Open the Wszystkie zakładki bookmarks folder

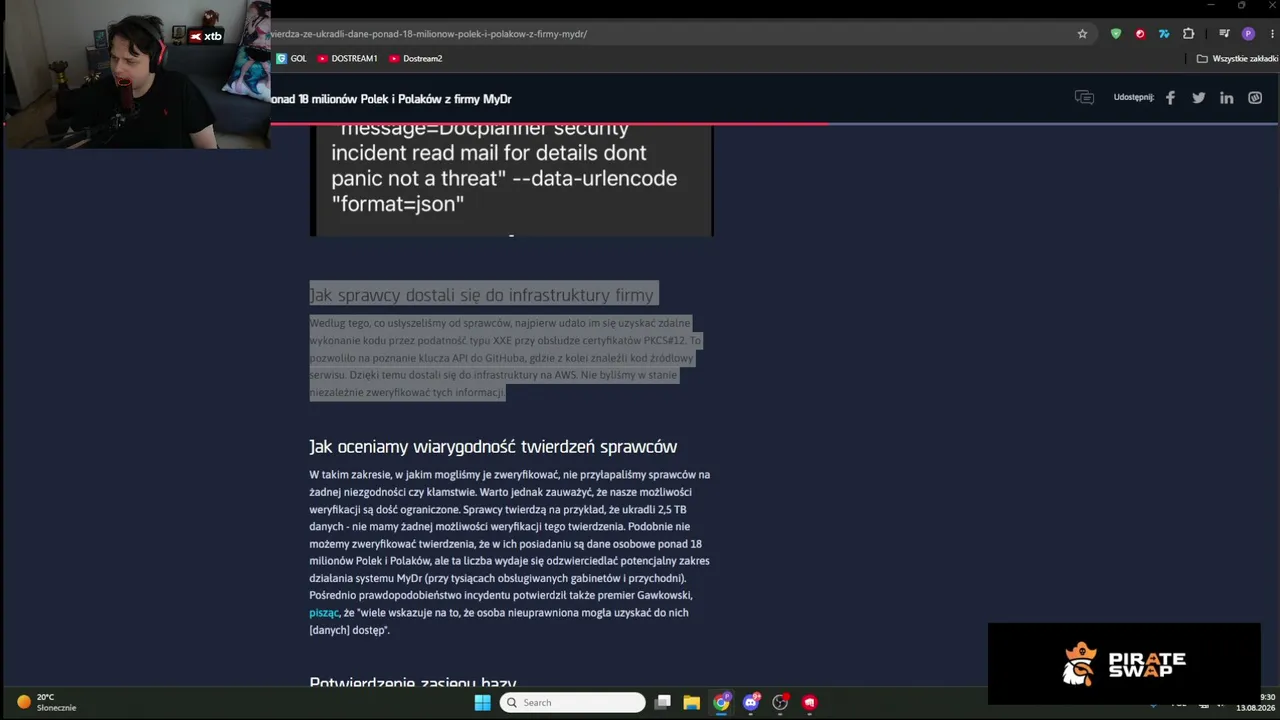click(1237, 59)
